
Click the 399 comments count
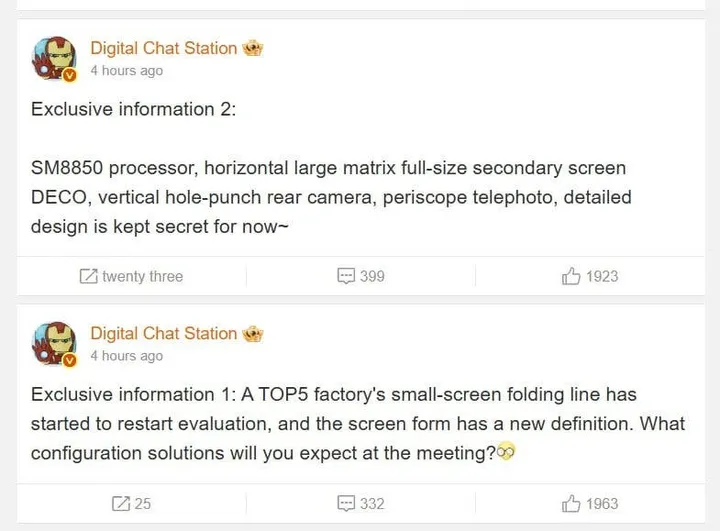coord(372,276)
